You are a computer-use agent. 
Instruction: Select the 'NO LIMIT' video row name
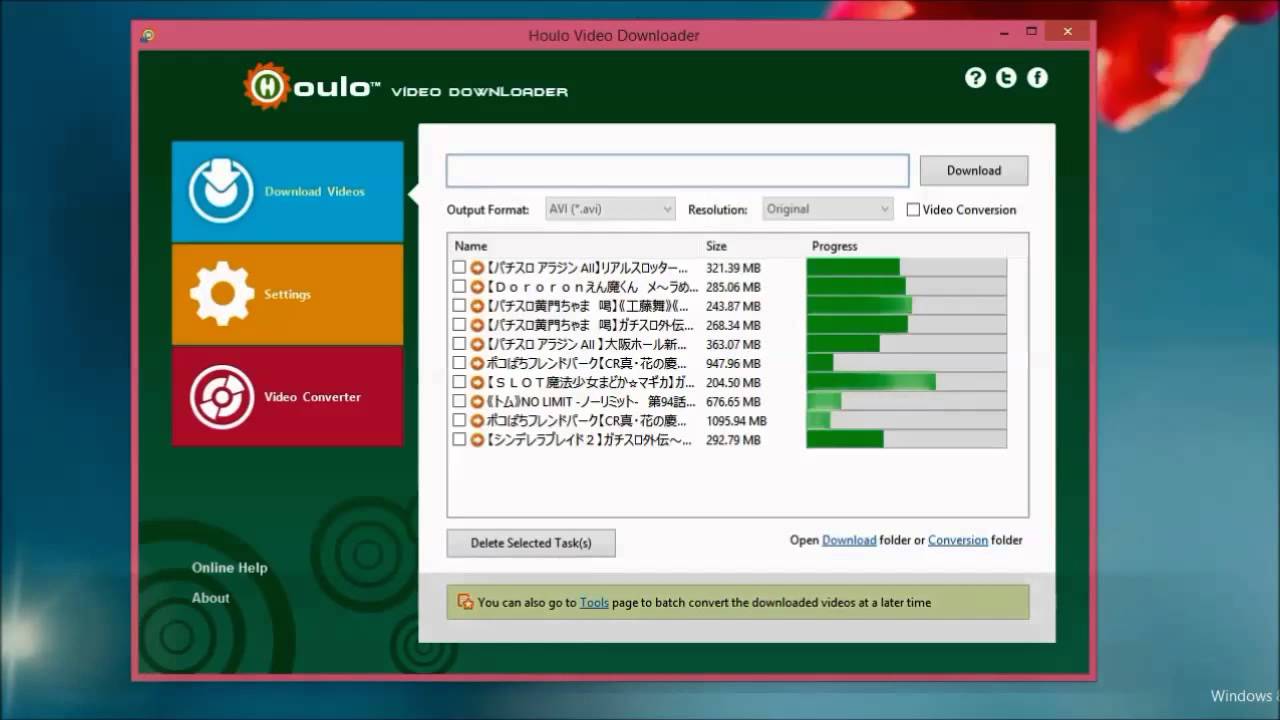590,401
